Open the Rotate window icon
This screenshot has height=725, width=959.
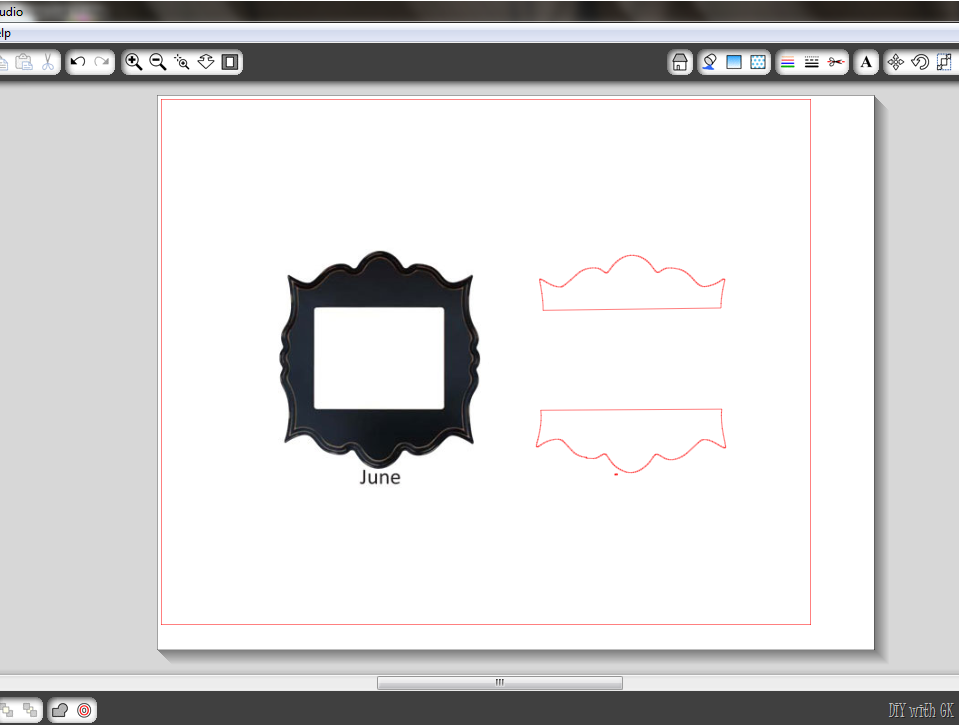pos(920,62)
